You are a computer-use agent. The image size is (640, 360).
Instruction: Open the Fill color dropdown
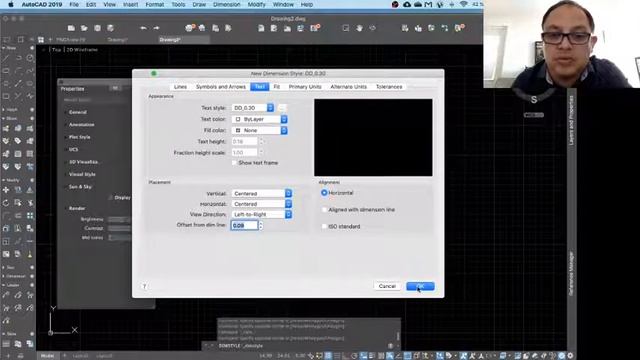(x=260, y=130)
